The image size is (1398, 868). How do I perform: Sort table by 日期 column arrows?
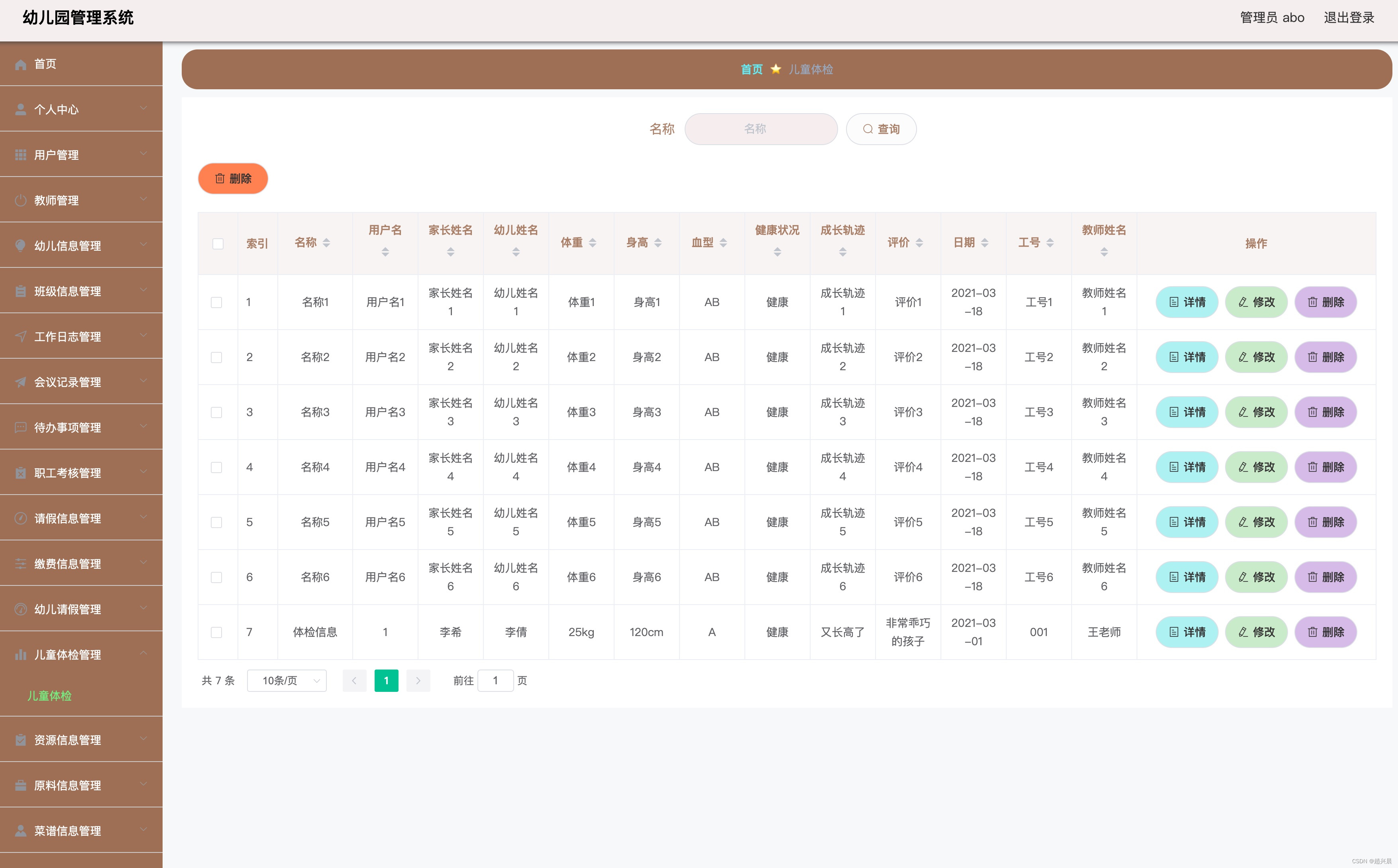(x=985, y=243)
